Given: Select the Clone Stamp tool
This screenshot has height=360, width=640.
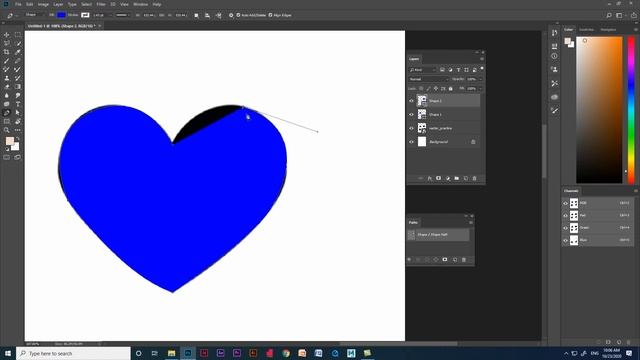Looking at the screenshot, I should [x=7, y=78].
